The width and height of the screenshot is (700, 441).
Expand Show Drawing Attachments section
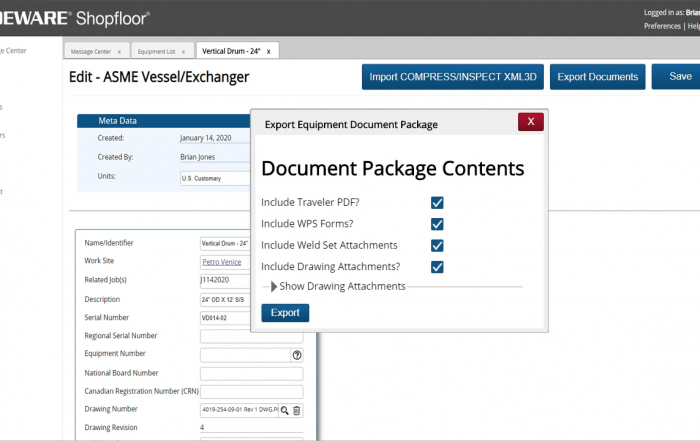(x=272, y=286)
